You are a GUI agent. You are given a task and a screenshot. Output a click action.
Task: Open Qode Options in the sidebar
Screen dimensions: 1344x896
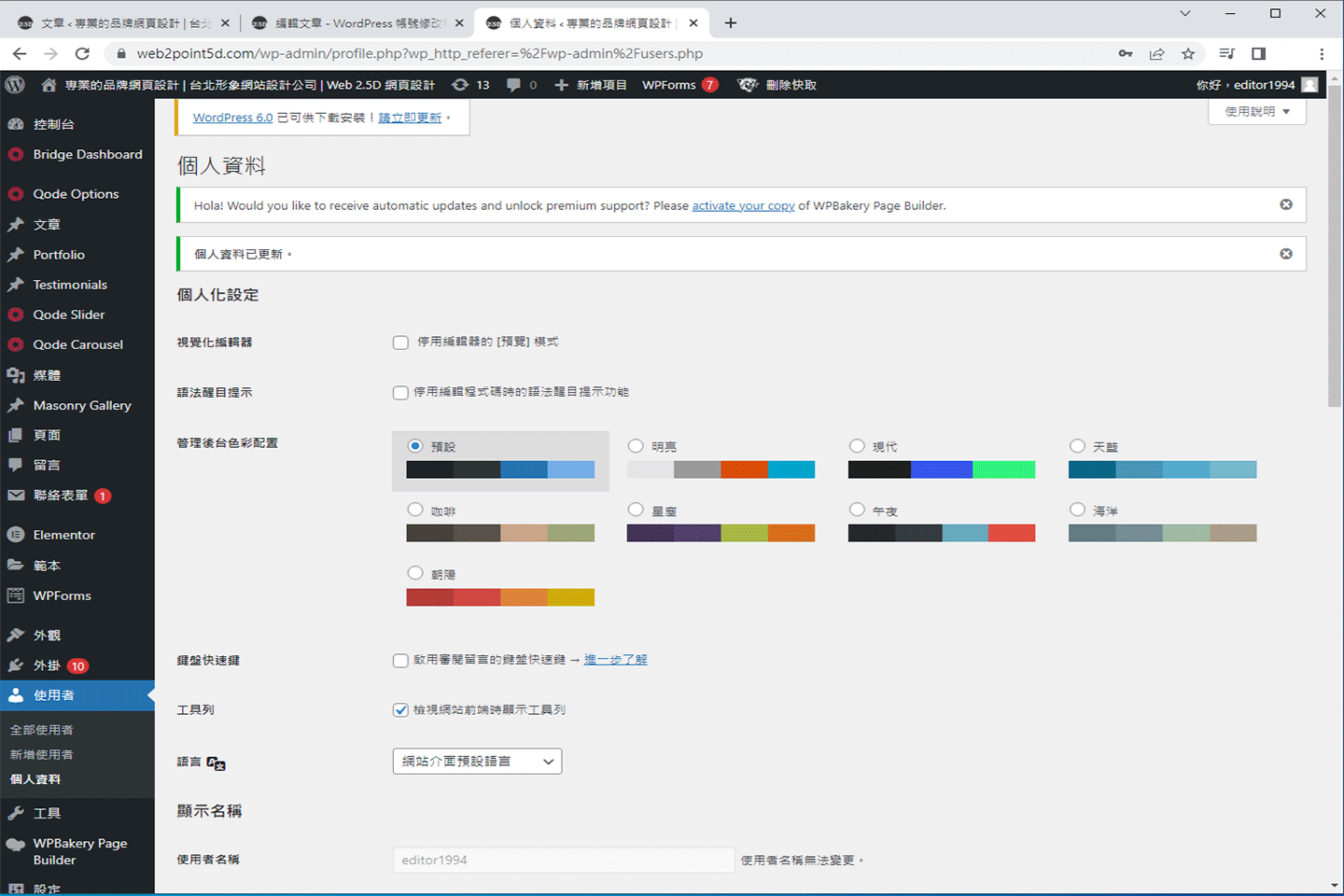[x=76, y=194]
